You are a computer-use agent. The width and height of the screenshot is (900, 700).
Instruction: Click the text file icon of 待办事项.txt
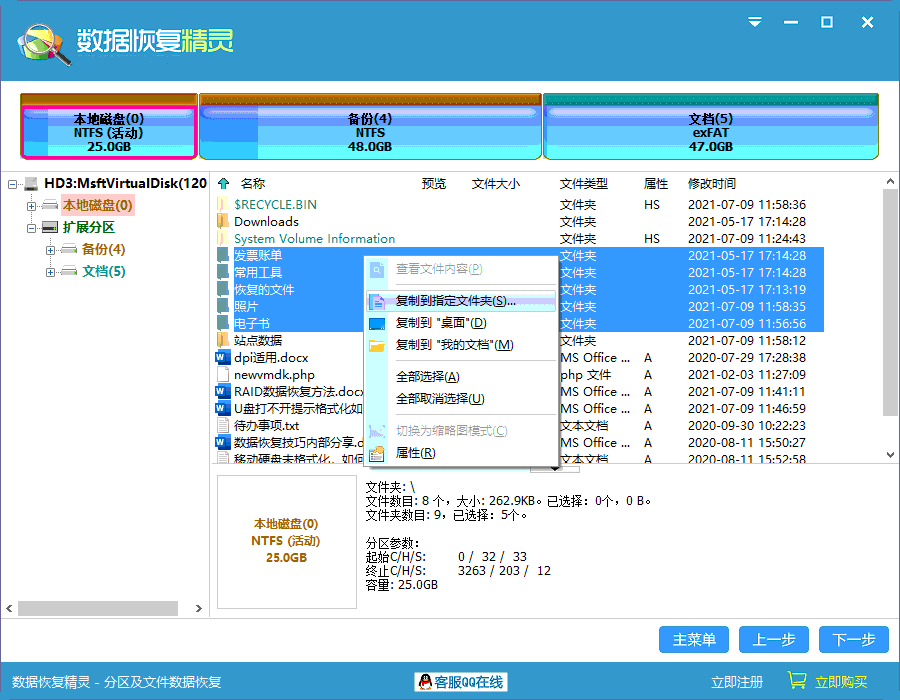click(223, 425)
